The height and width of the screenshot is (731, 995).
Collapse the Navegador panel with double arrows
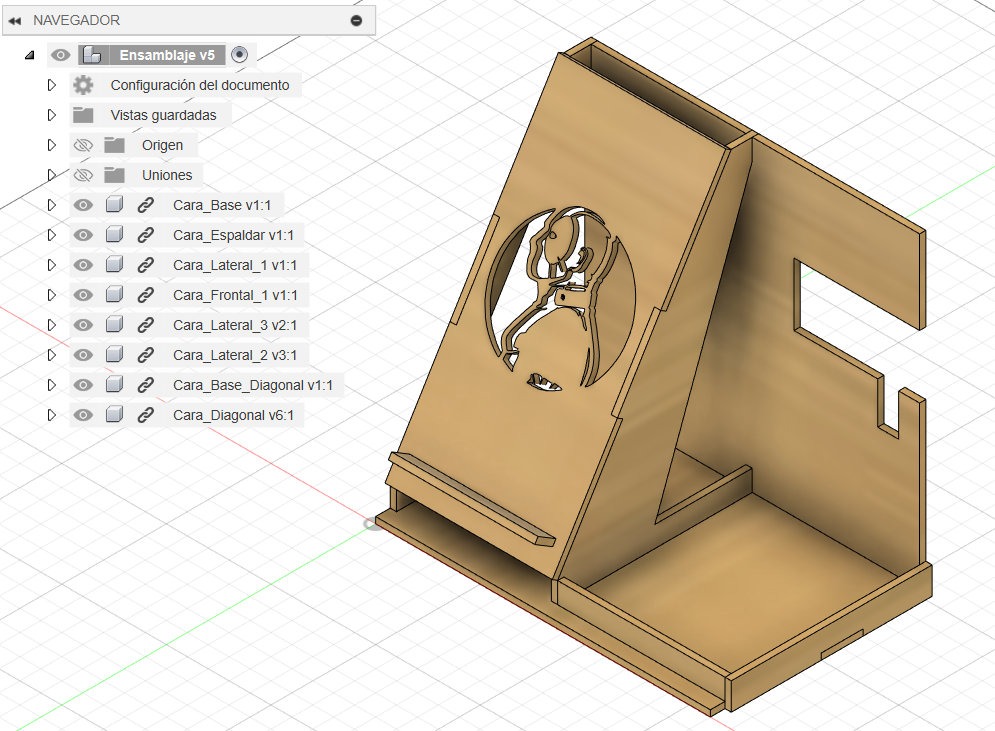pyautogui.click(x=15, y=21)
